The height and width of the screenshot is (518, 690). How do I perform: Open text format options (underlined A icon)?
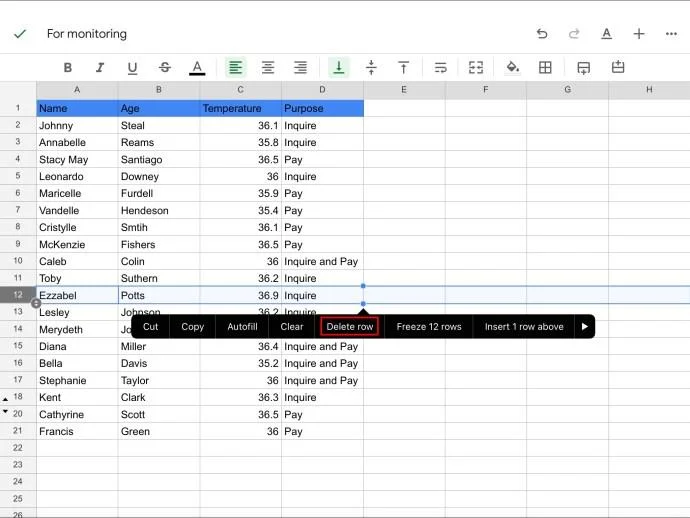[606, 34]
